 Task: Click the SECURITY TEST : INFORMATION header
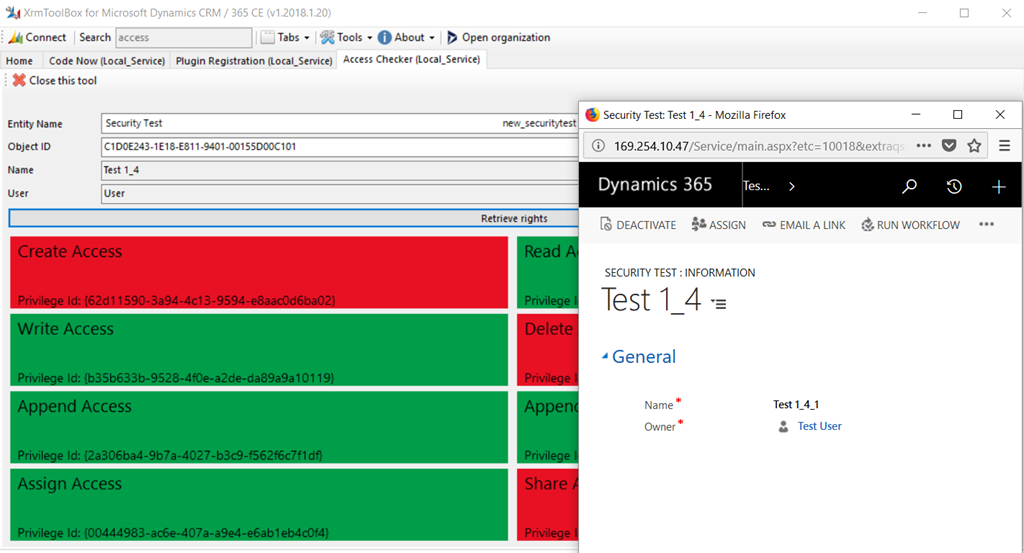point(680,273)
